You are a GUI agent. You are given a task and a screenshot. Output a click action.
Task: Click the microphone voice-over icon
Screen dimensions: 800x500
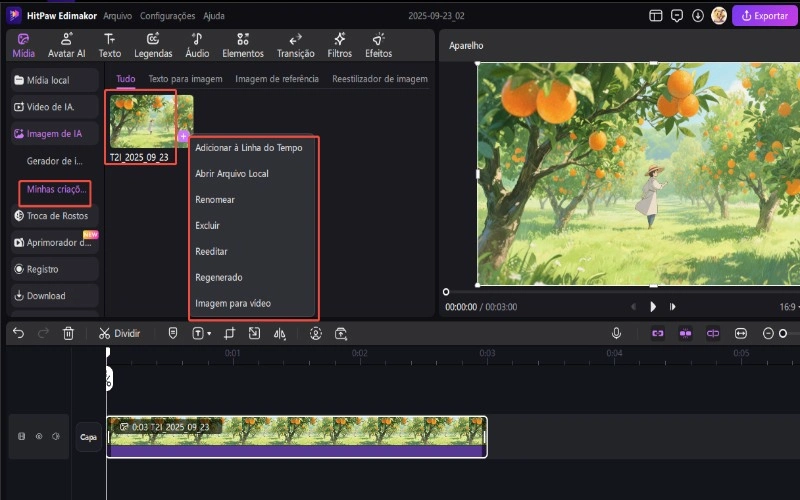[617, 333]
